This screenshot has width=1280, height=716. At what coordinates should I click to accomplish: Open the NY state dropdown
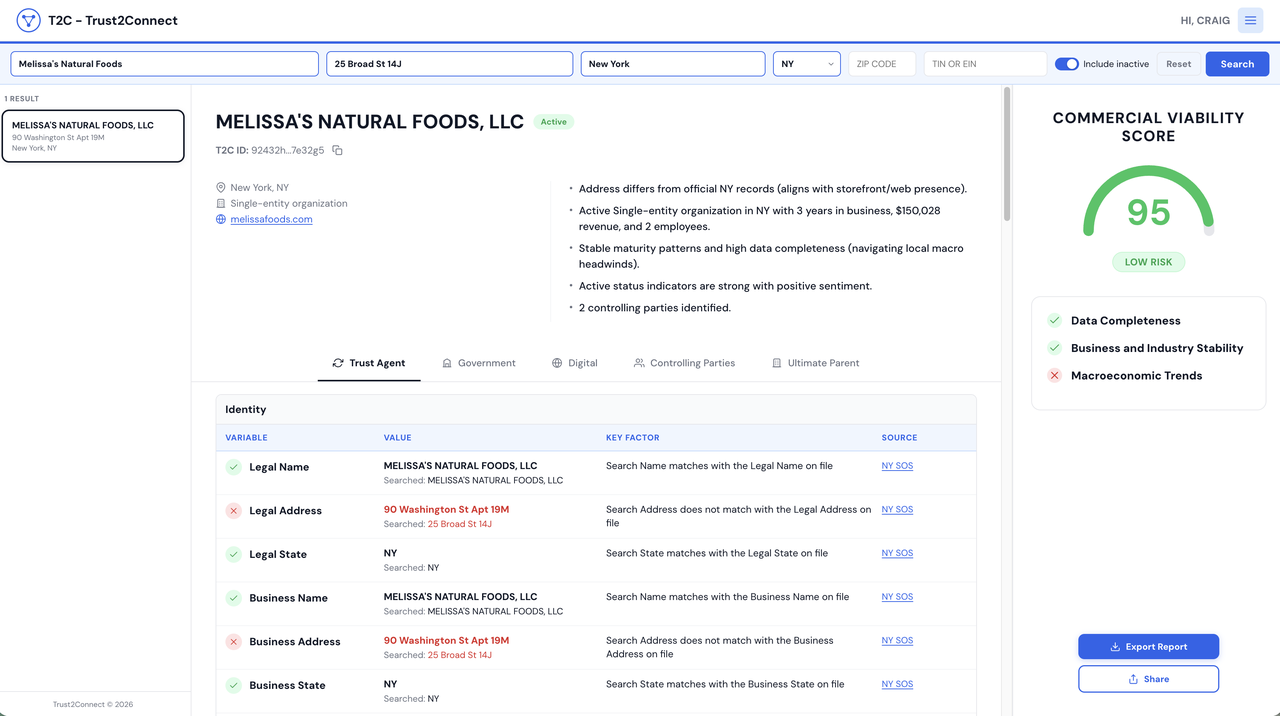point(807,64)
